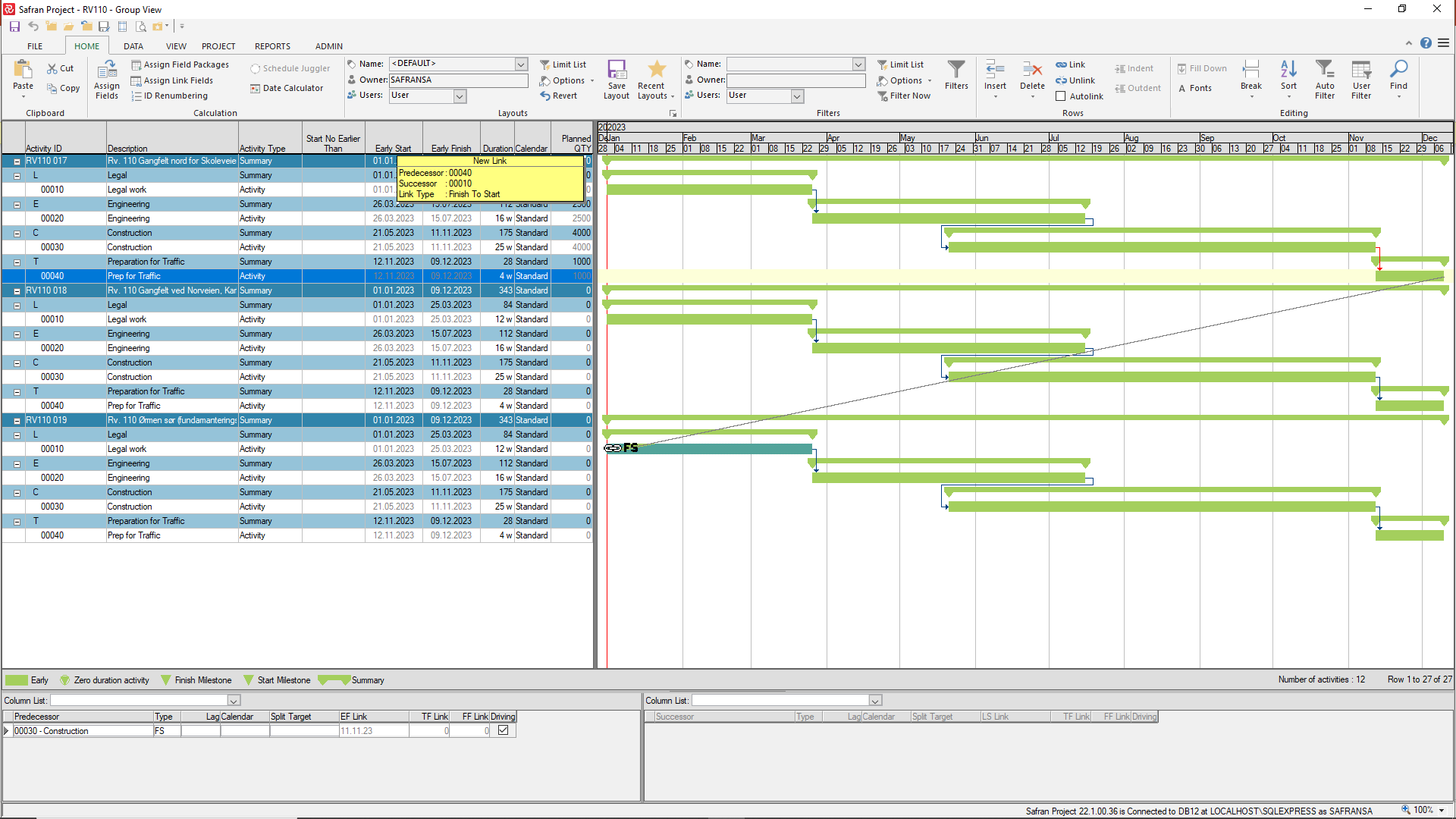This screenshot has width=1456, height=819.
Task: Collapse RV110 018 summary group
Action: click(17, 290)
